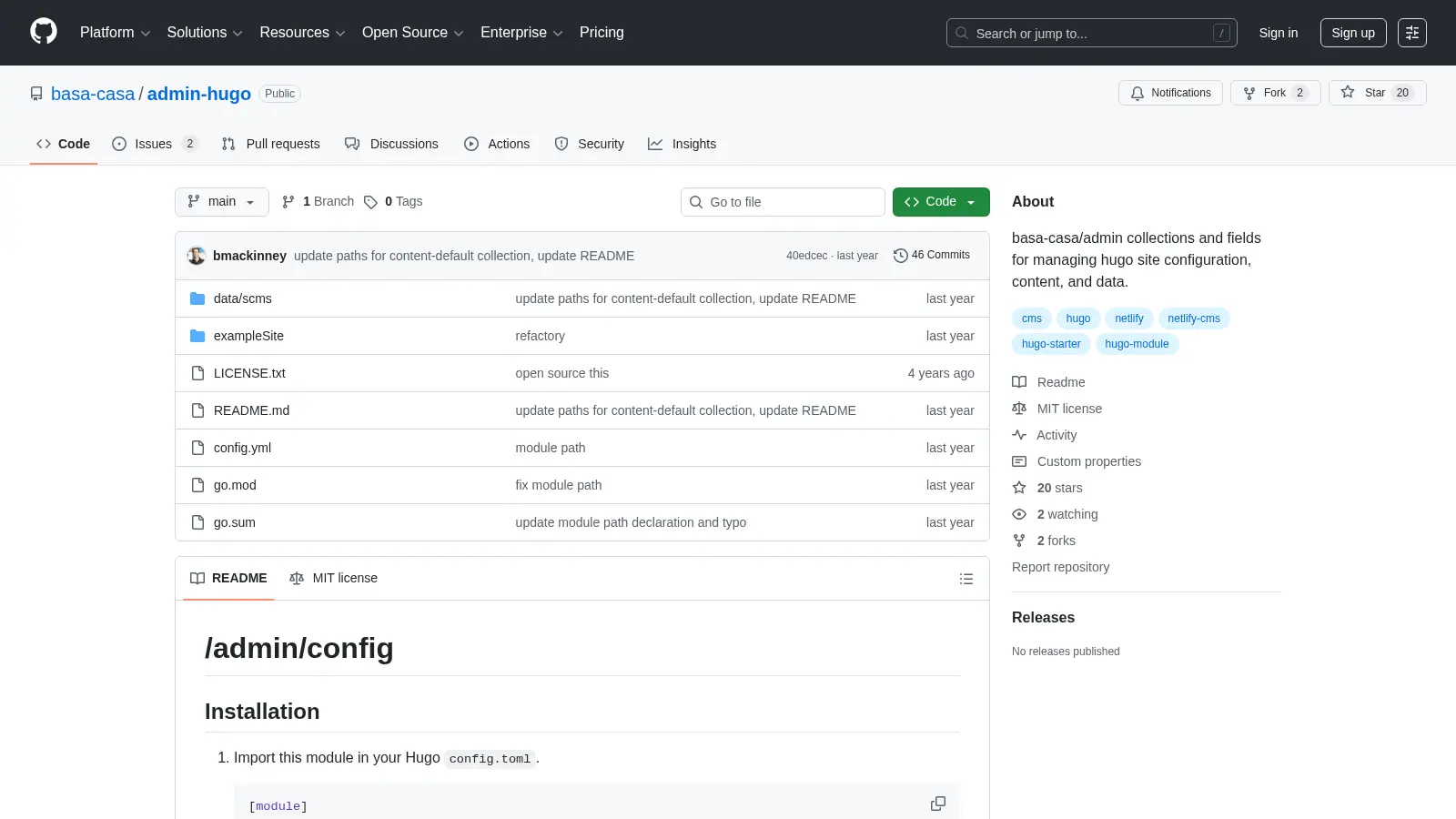Open the 'refactory' commit message
Viewport: 1456px width, 819px height.
coord(540,336)
